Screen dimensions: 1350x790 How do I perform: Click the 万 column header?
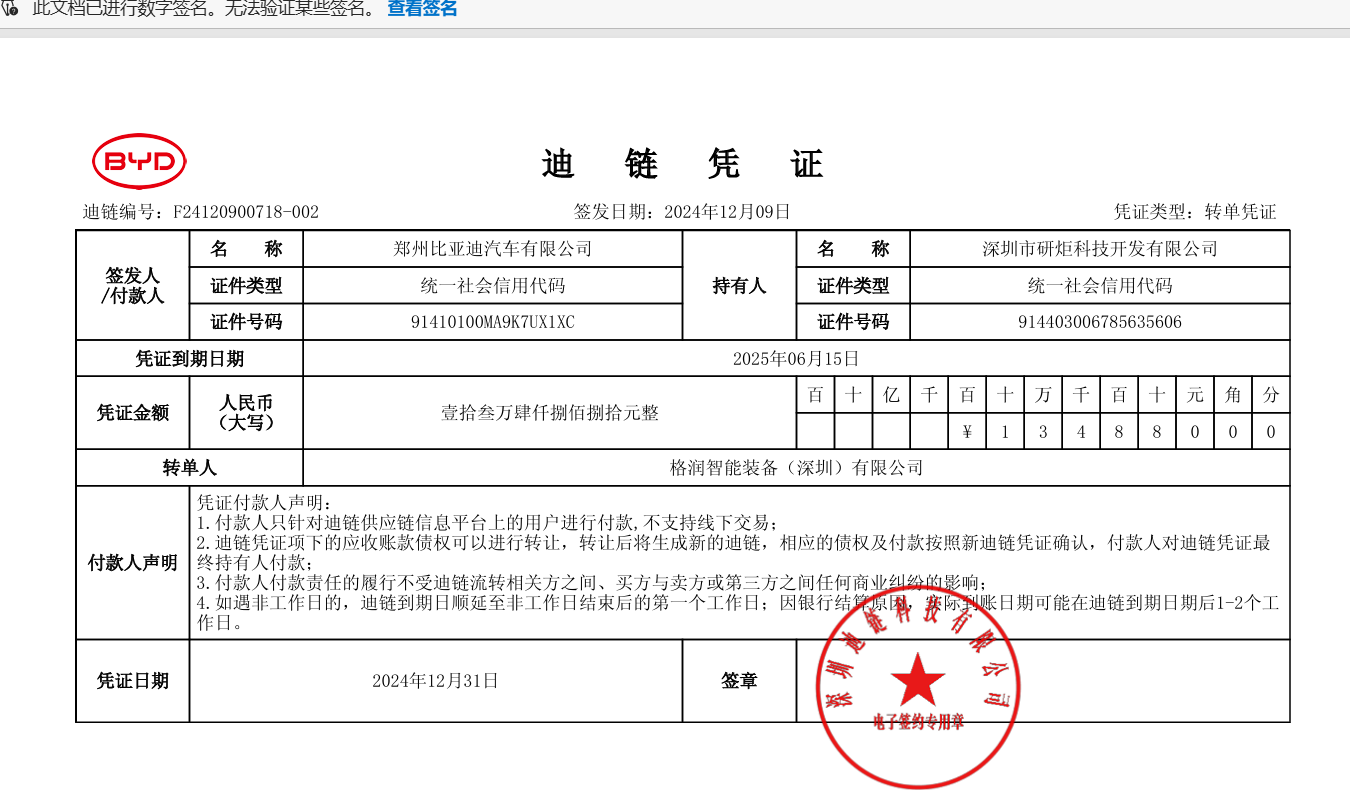[1043, 395]
